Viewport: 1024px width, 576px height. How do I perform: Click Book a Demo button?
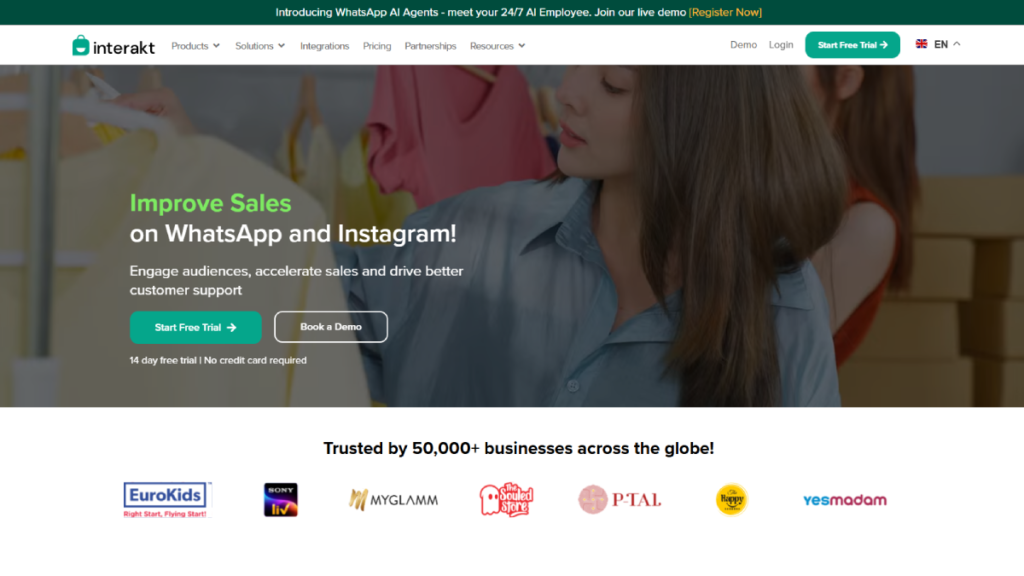point(330,327)
